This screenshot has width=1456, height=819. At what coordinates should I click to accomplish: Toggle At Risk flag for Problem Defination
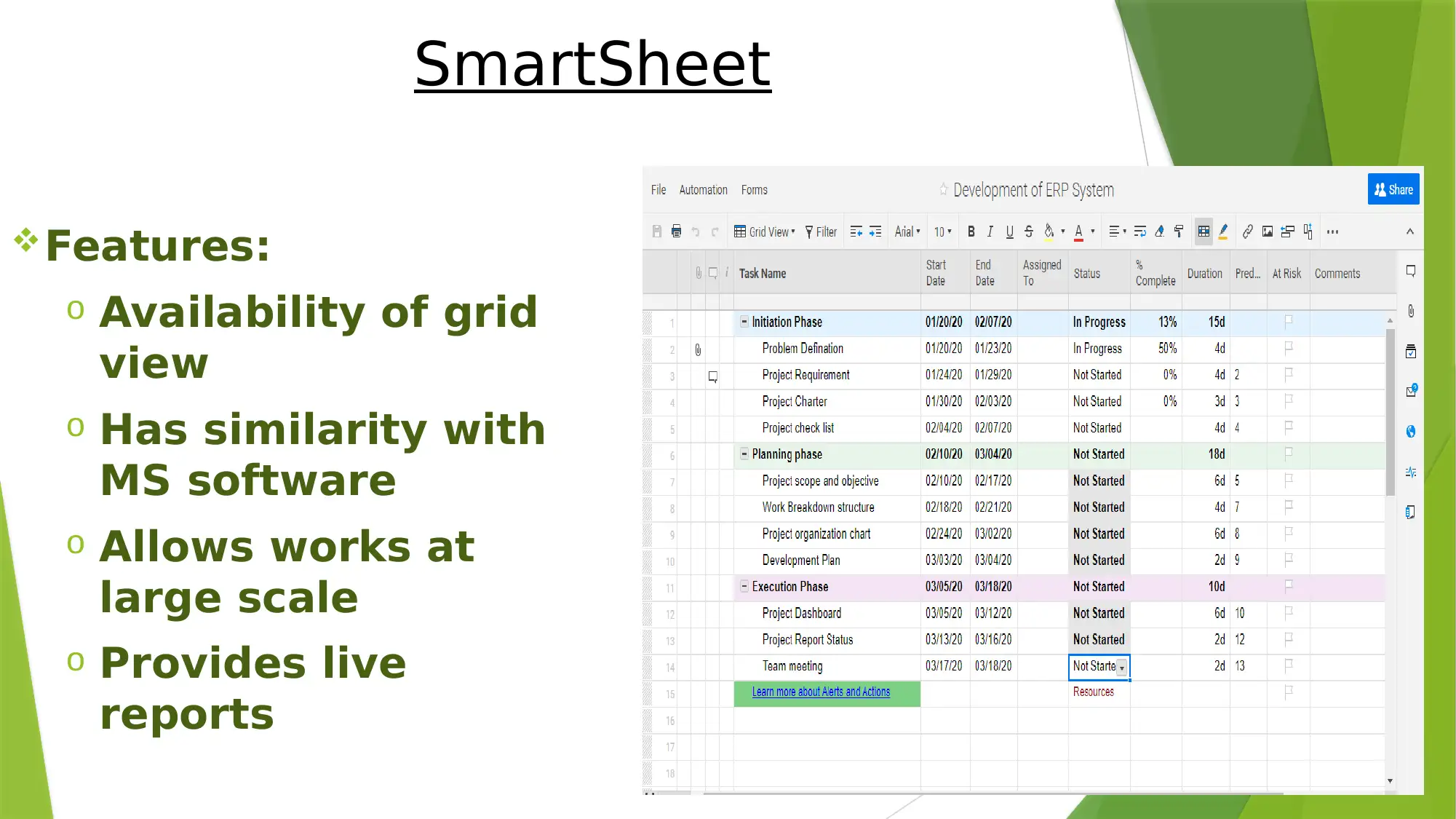coord(1288,348)
